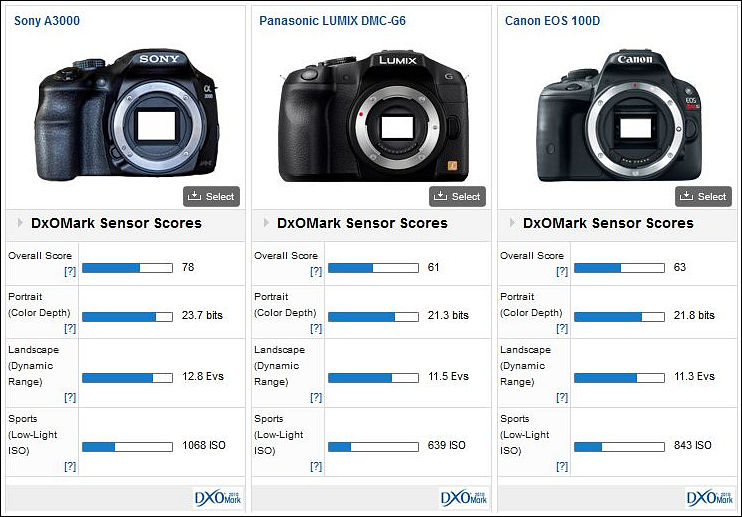Viewport: 742px width, 517px height.
Task: Click the Panasonic dynamic range bar for 11.5 Evs
Action: pyautogui.click(x=373, y=378)
